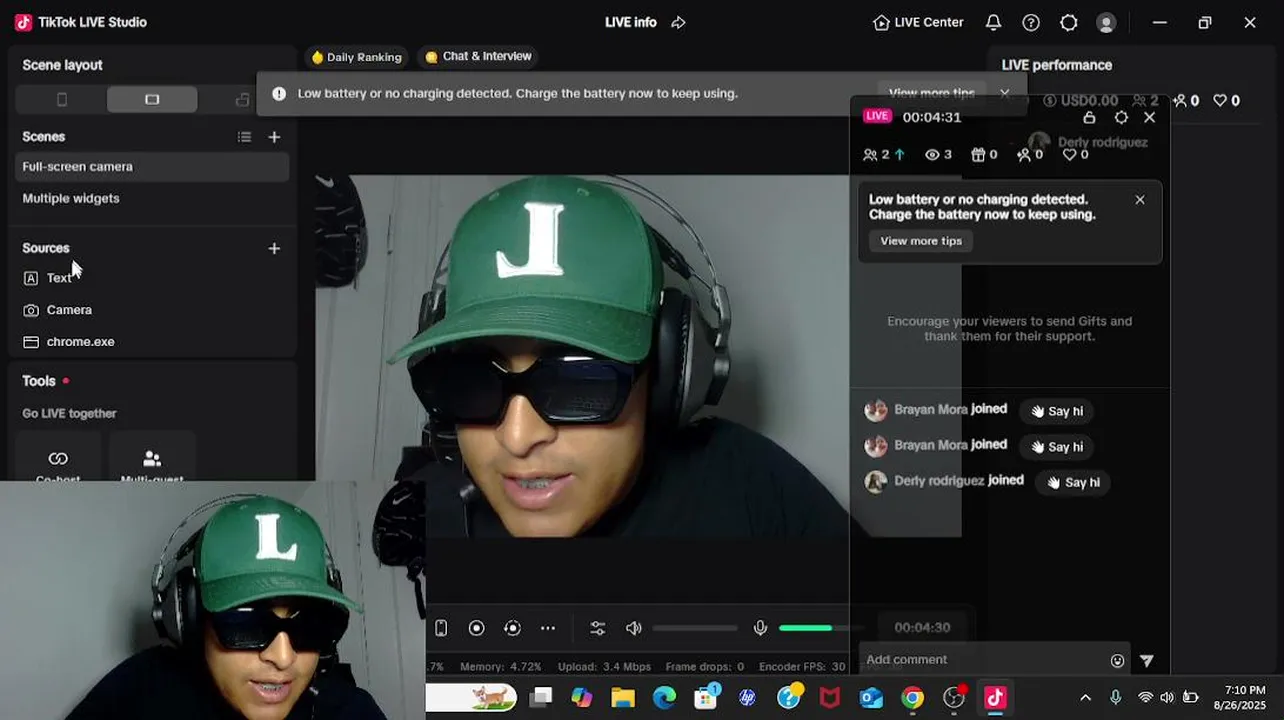Mute the microphone
Screen dimensions: 1284x720
(x=761, y=628)
